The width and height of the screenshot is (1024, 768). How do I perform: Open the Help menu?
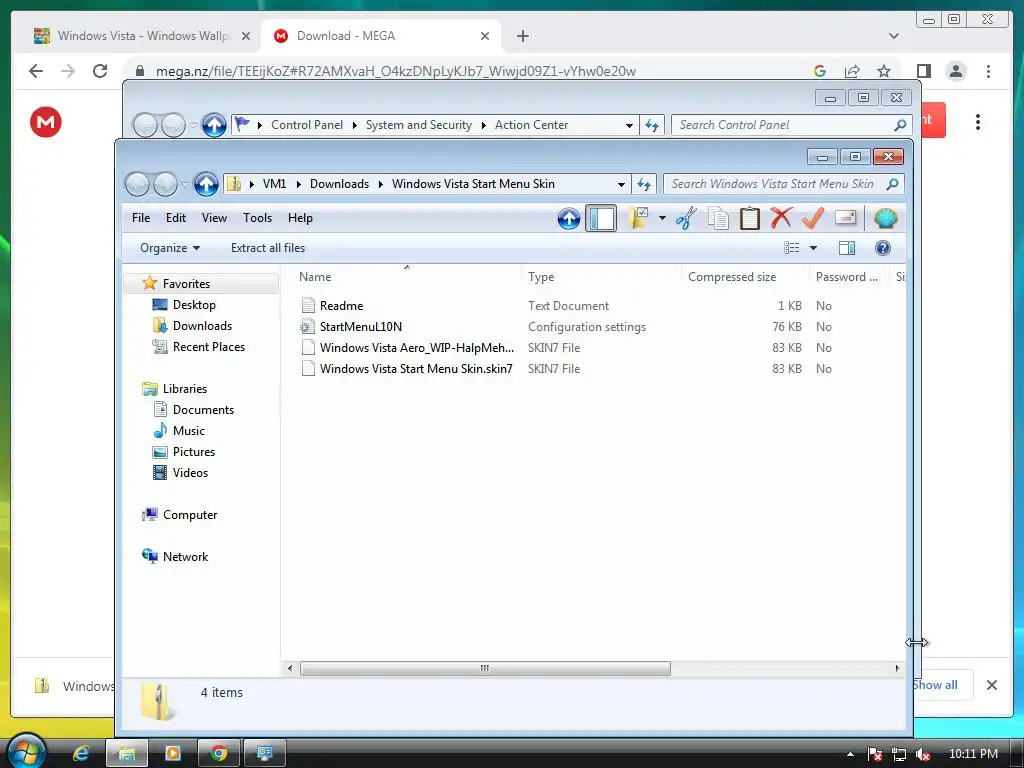click(x=300, y=218)
